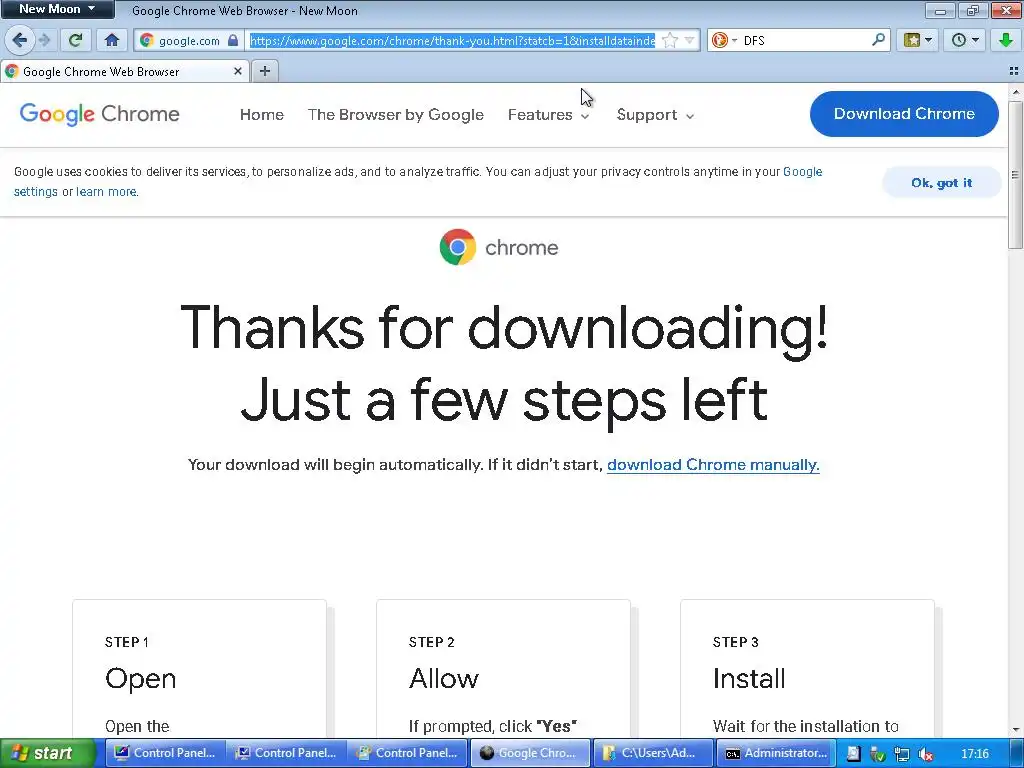Click the download Chrome manually link

coord(713,465)
